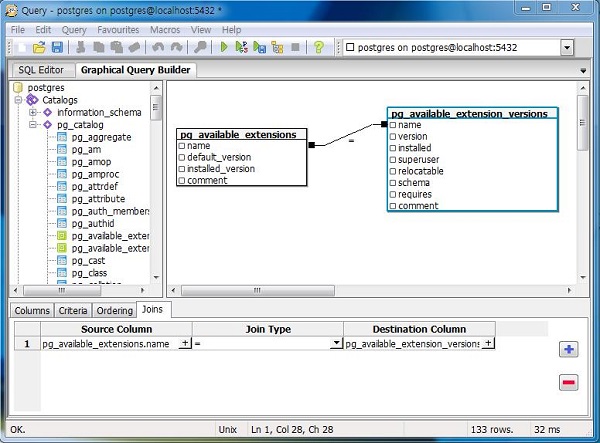600x443 pixels.
Task: Click the canvas vertical scrollbar thumb
Action: click(x=582, y=123)
